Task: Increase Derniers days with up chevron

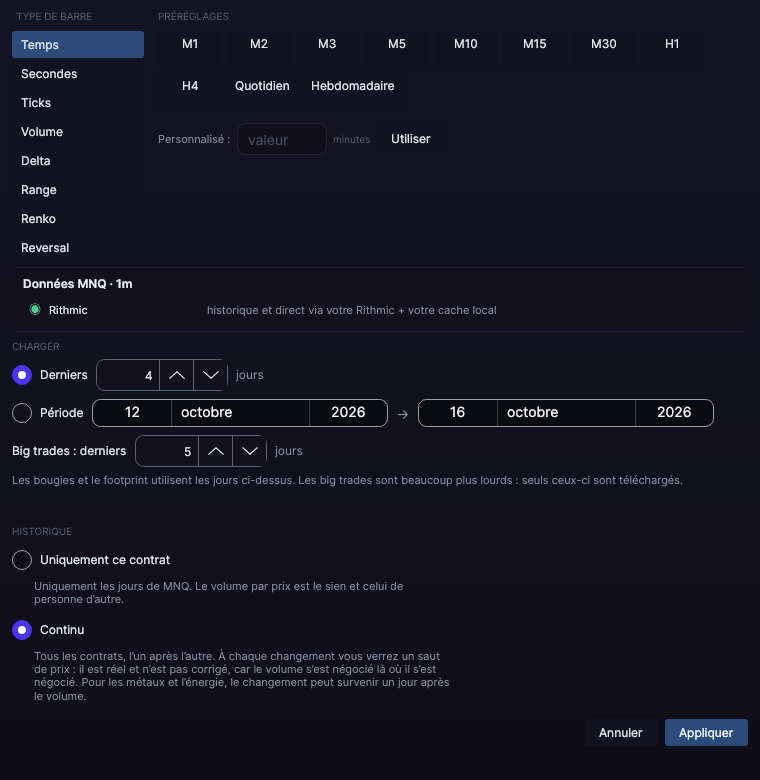Action: coord(177,375)
